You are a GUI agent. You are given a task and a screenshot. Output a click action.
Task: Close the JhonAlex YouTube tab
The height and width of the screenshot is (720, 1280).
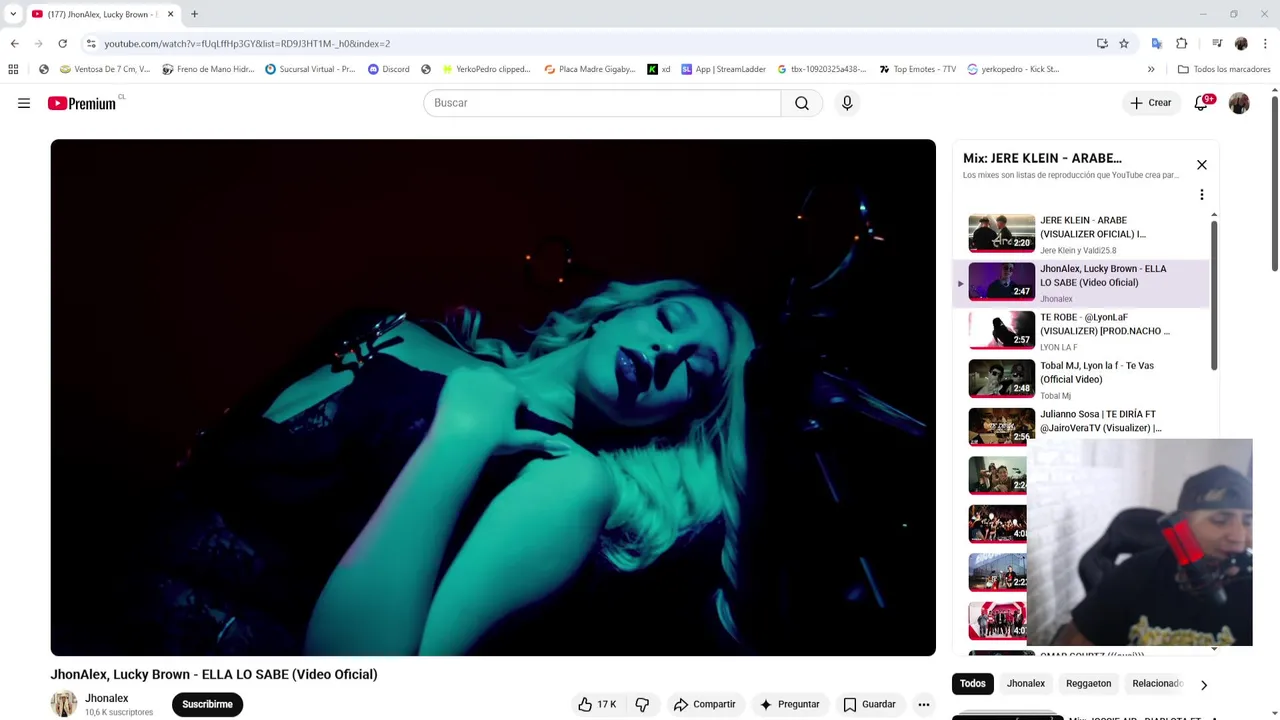click(170, 14)
